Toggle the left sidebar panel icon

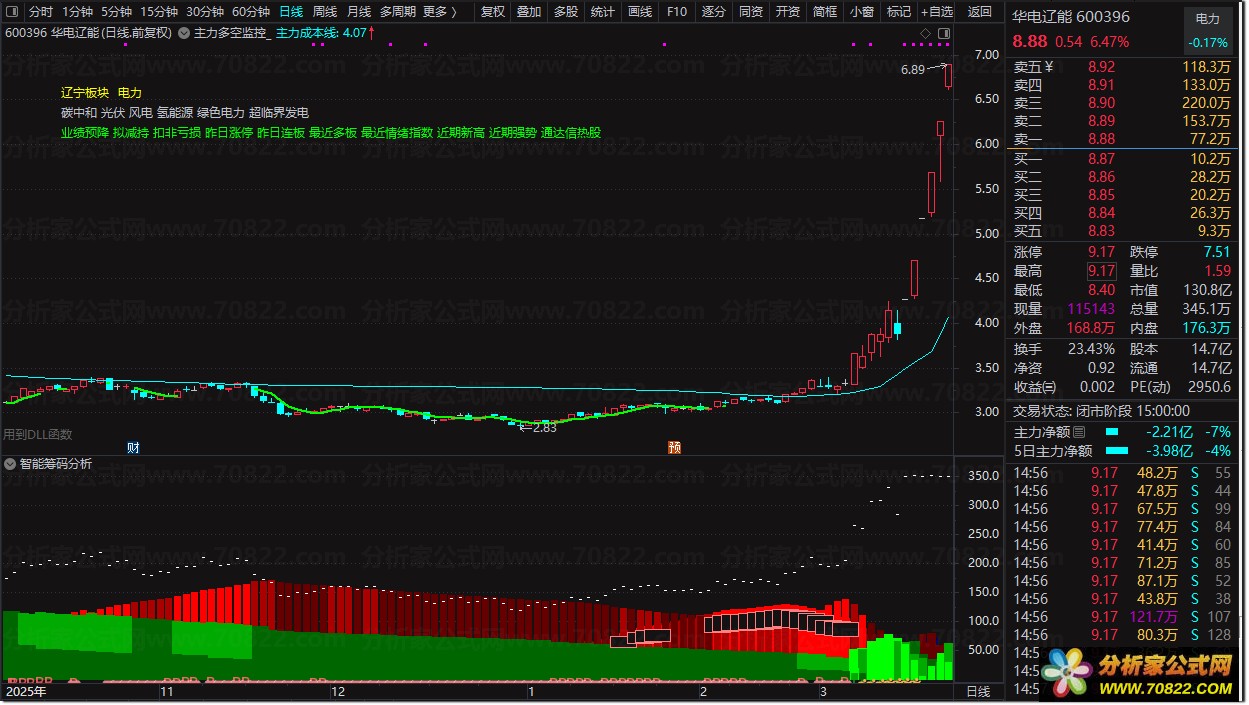click(12, 12)
